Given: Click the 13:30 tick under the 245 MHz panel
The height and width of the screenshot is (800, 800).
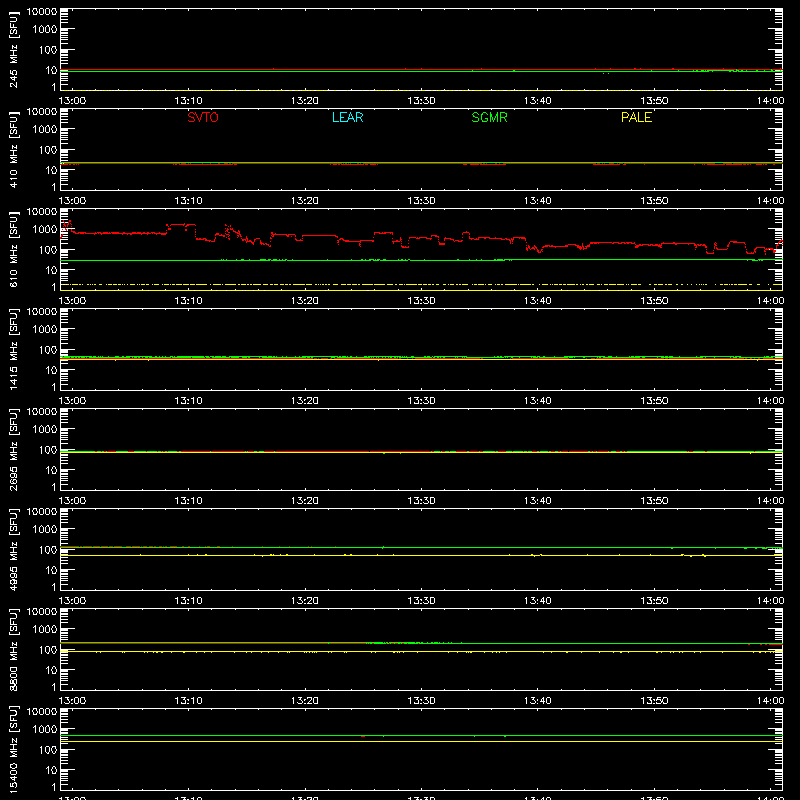Looking at the screenshot, I should 421,101.
